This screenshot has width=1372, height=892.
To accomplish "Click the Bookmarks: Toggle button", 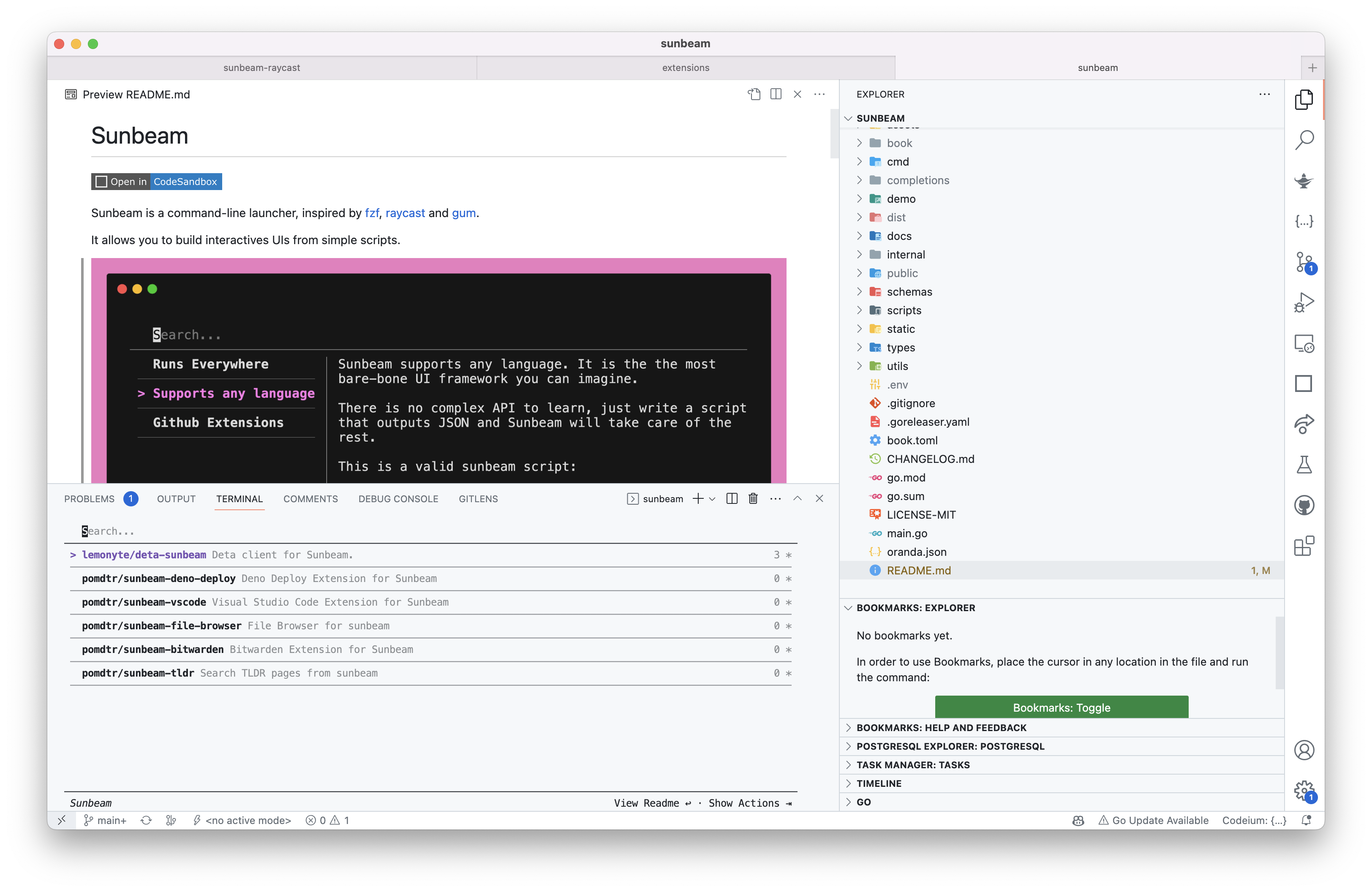I will pyautogui.click(x=1061, y=707).
